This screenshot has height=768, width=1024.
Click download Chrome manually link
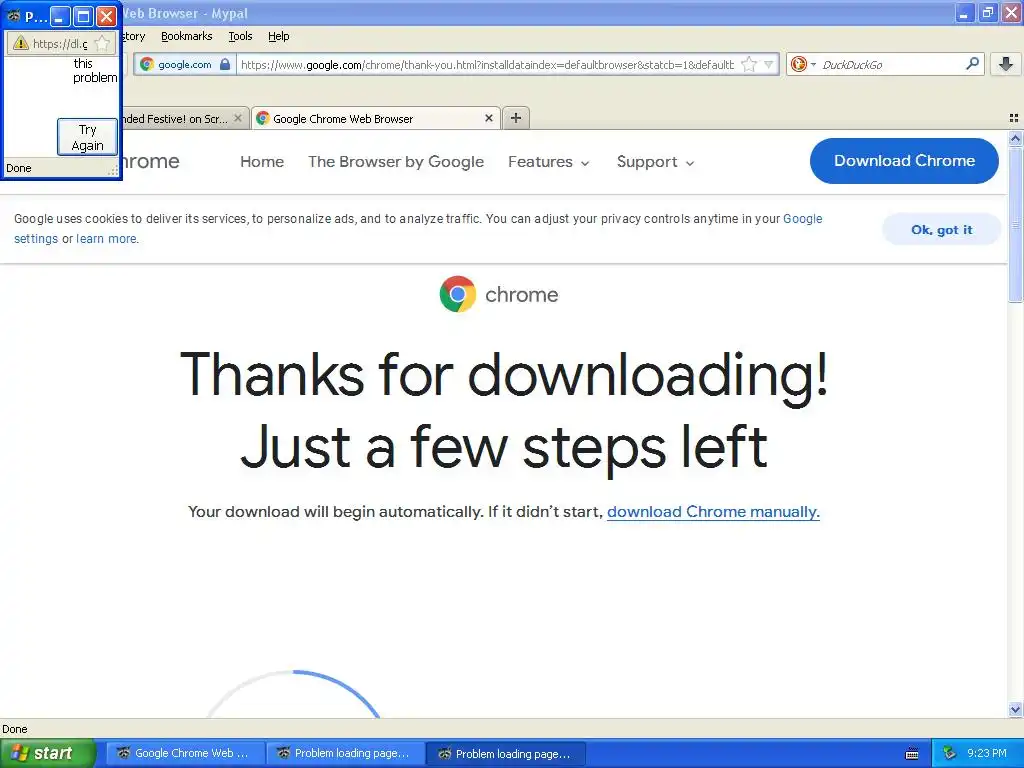pyautogui.click(x=713, y=511)
